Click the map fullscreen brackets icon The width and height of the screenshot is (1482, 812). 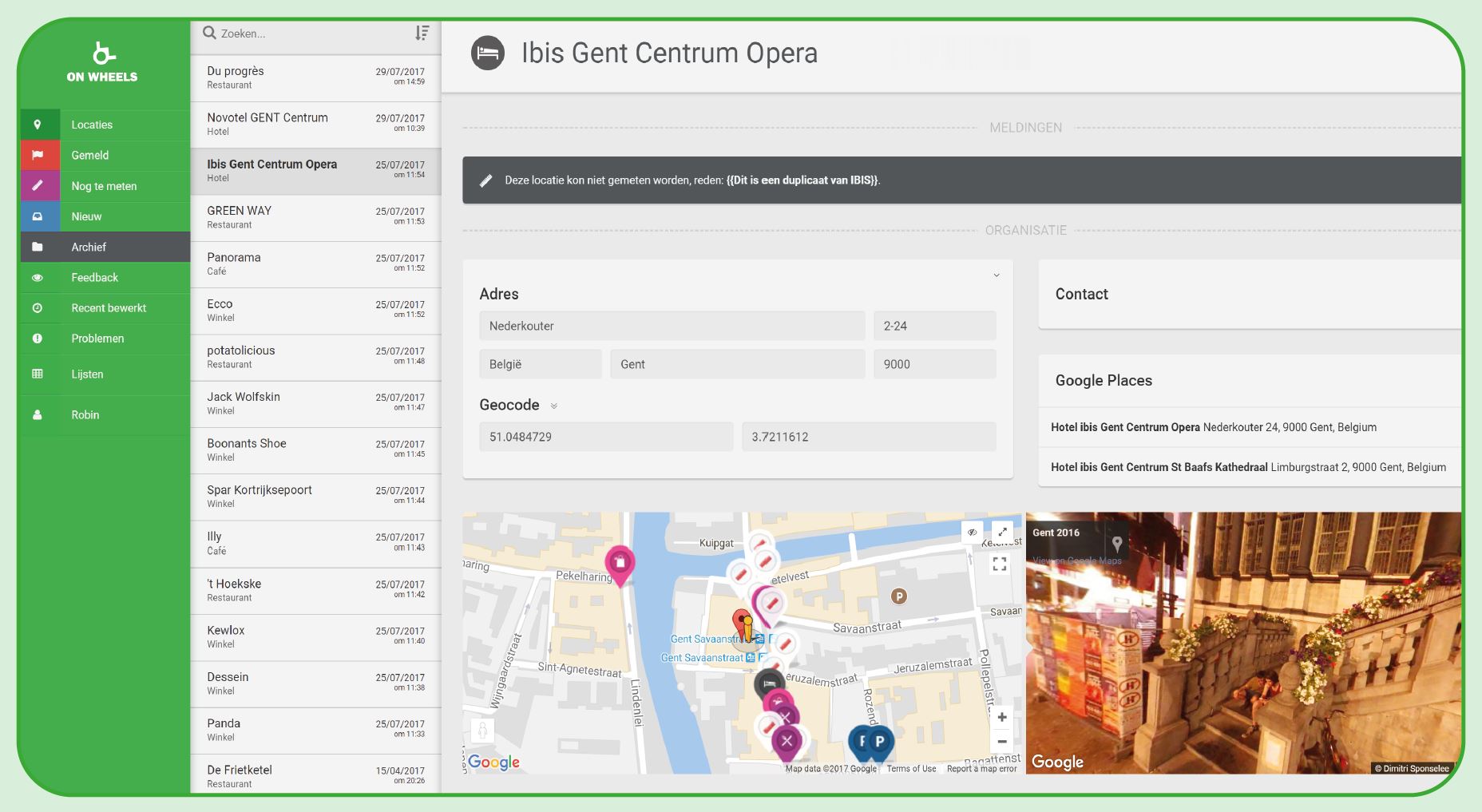(999, 564)
